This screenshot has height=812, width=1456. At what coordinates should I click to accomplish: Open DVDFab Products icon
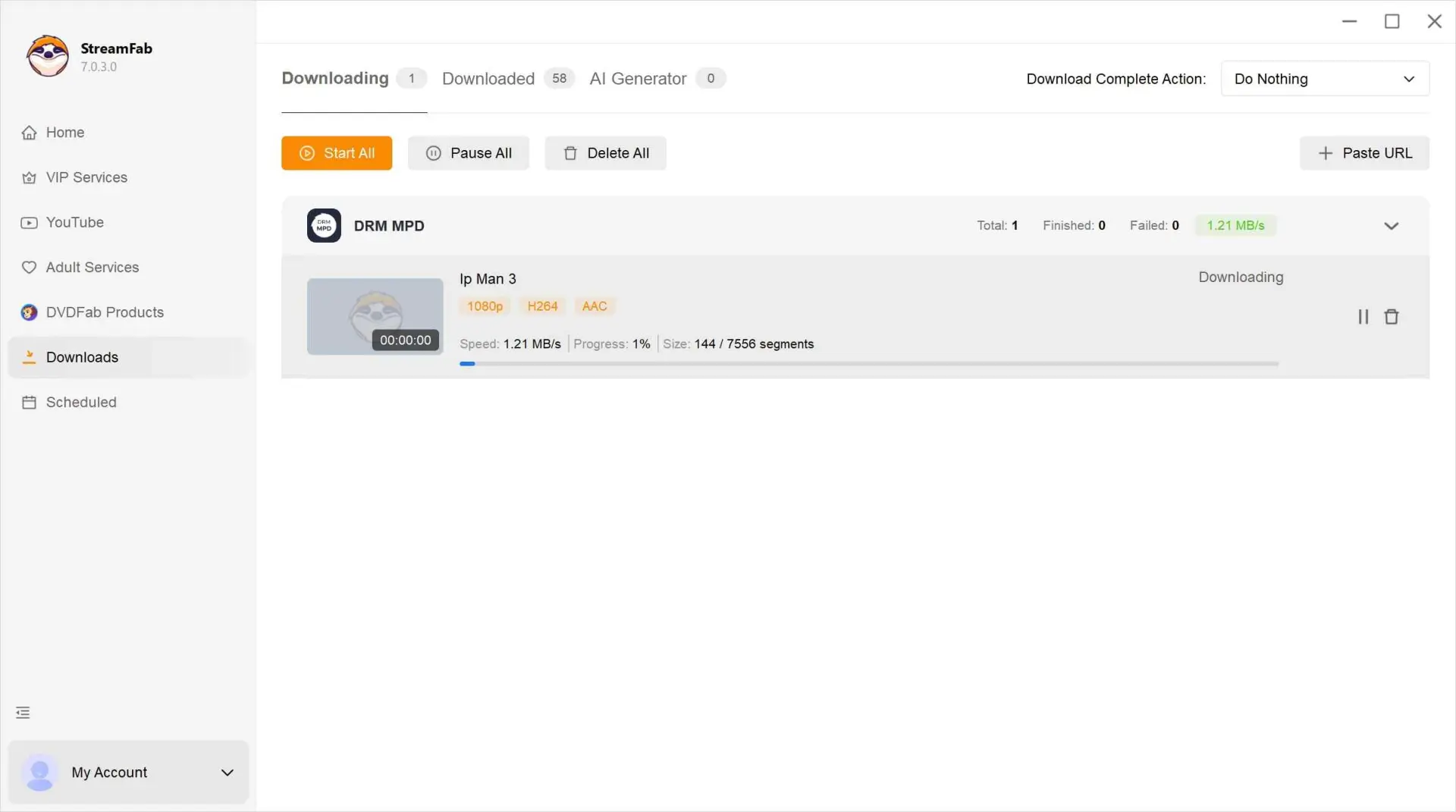coord(29,312)
